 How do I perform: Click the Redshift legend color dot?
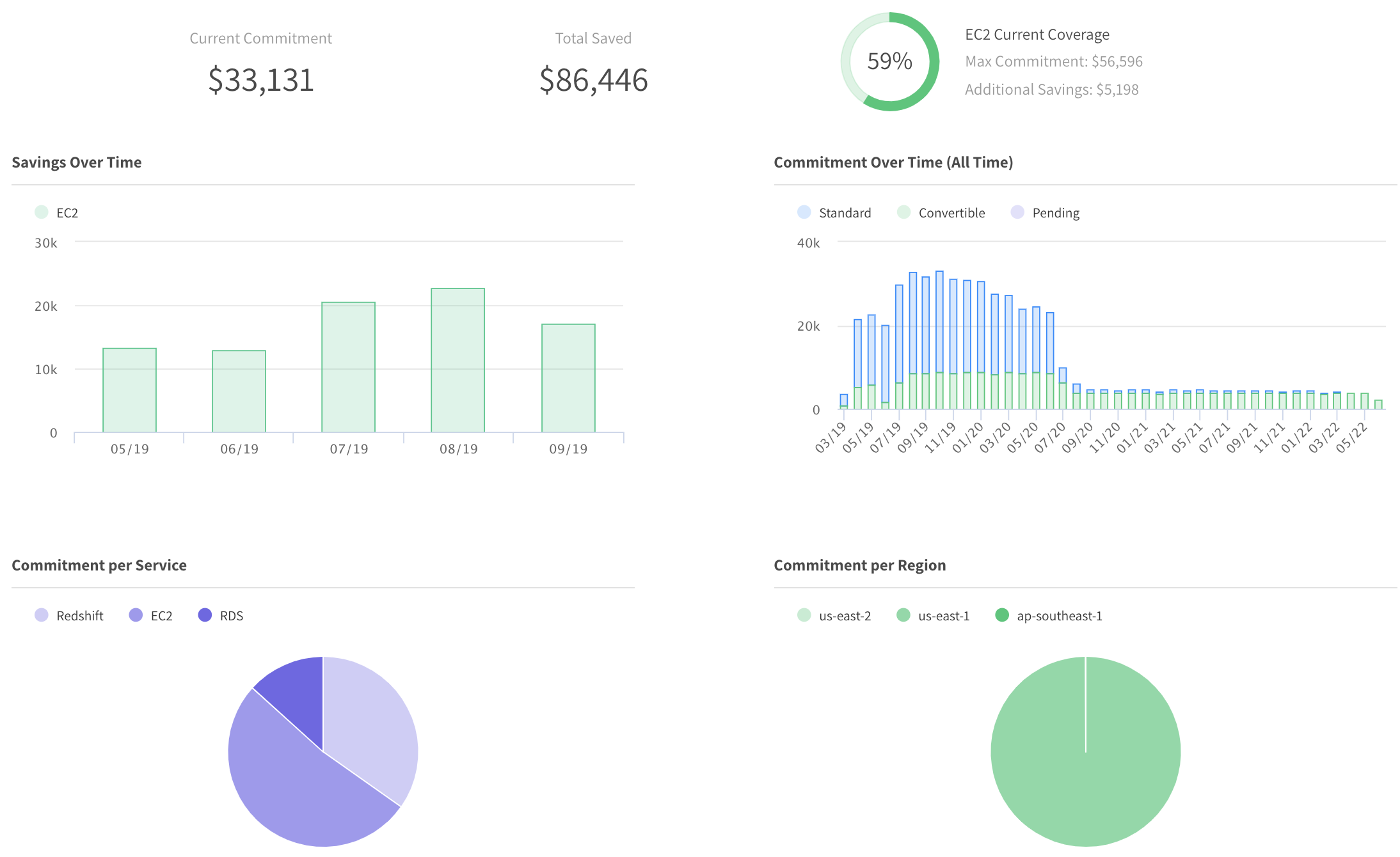tap(42, 615)
